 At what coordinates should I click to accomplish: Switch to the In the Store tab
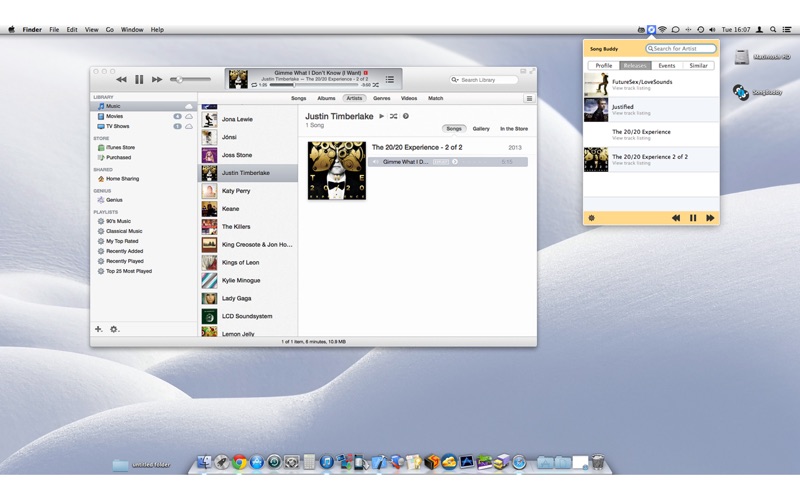(x=514, y=129)
